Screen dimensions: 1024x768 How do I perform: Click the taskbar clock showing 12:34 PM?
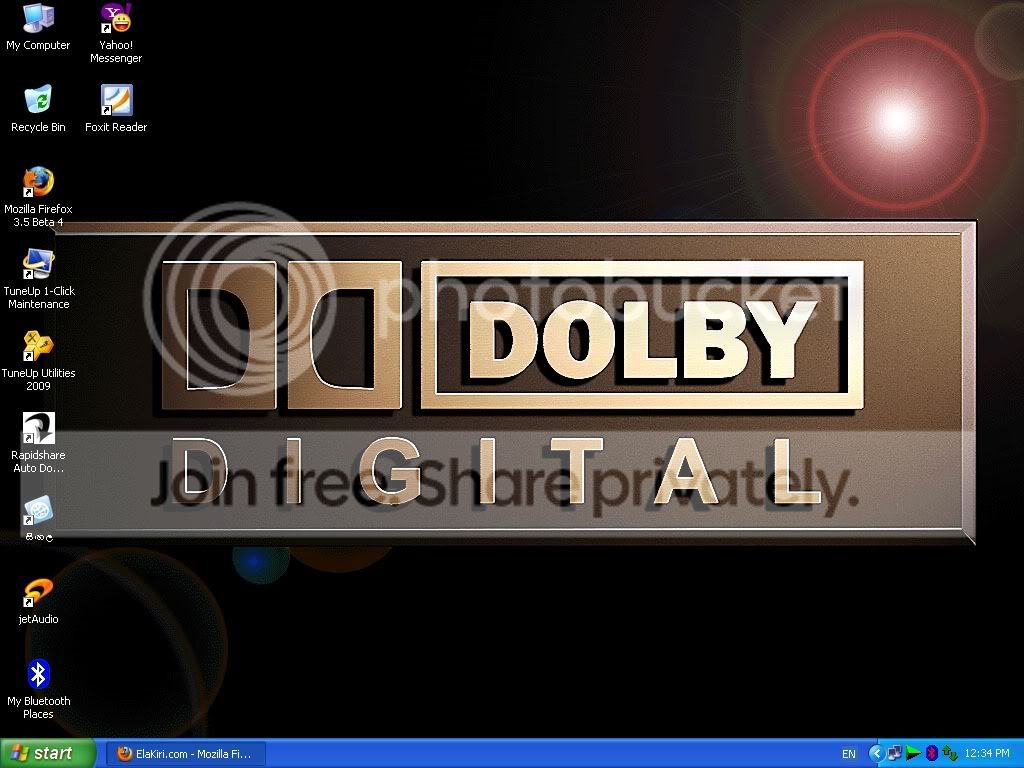987,754
